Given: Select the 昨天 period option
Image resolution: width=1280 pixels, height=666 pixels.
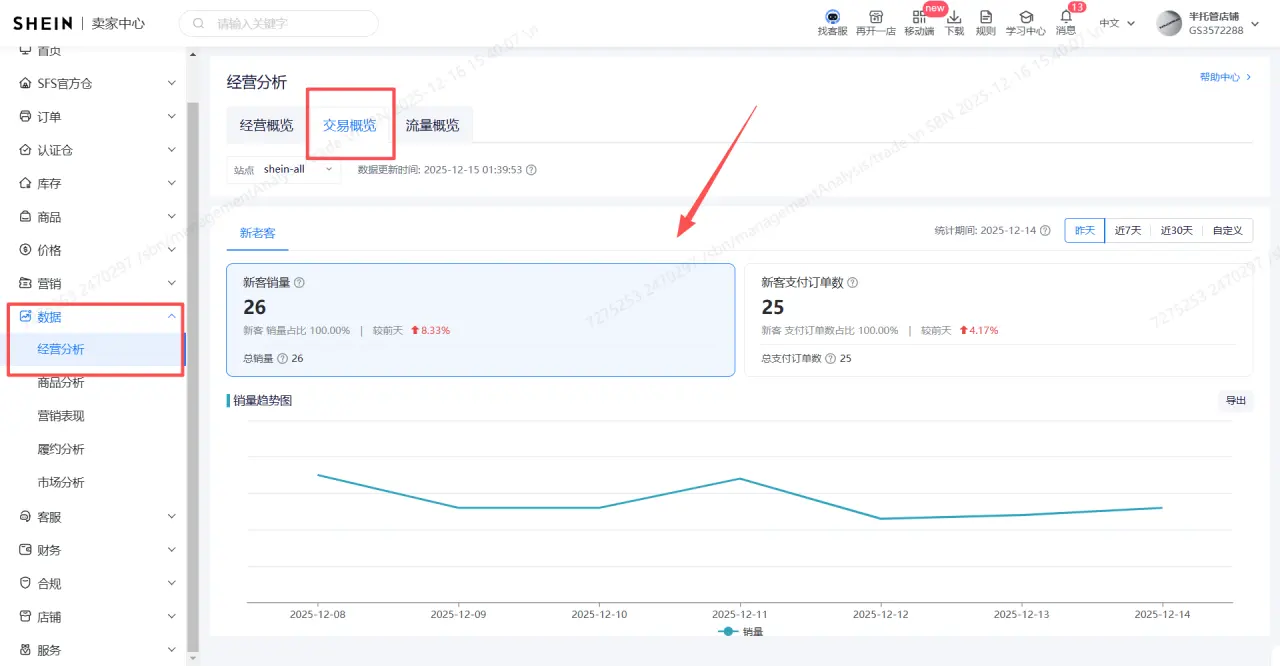Looking at the screenshot, I should click(1085, 230).
